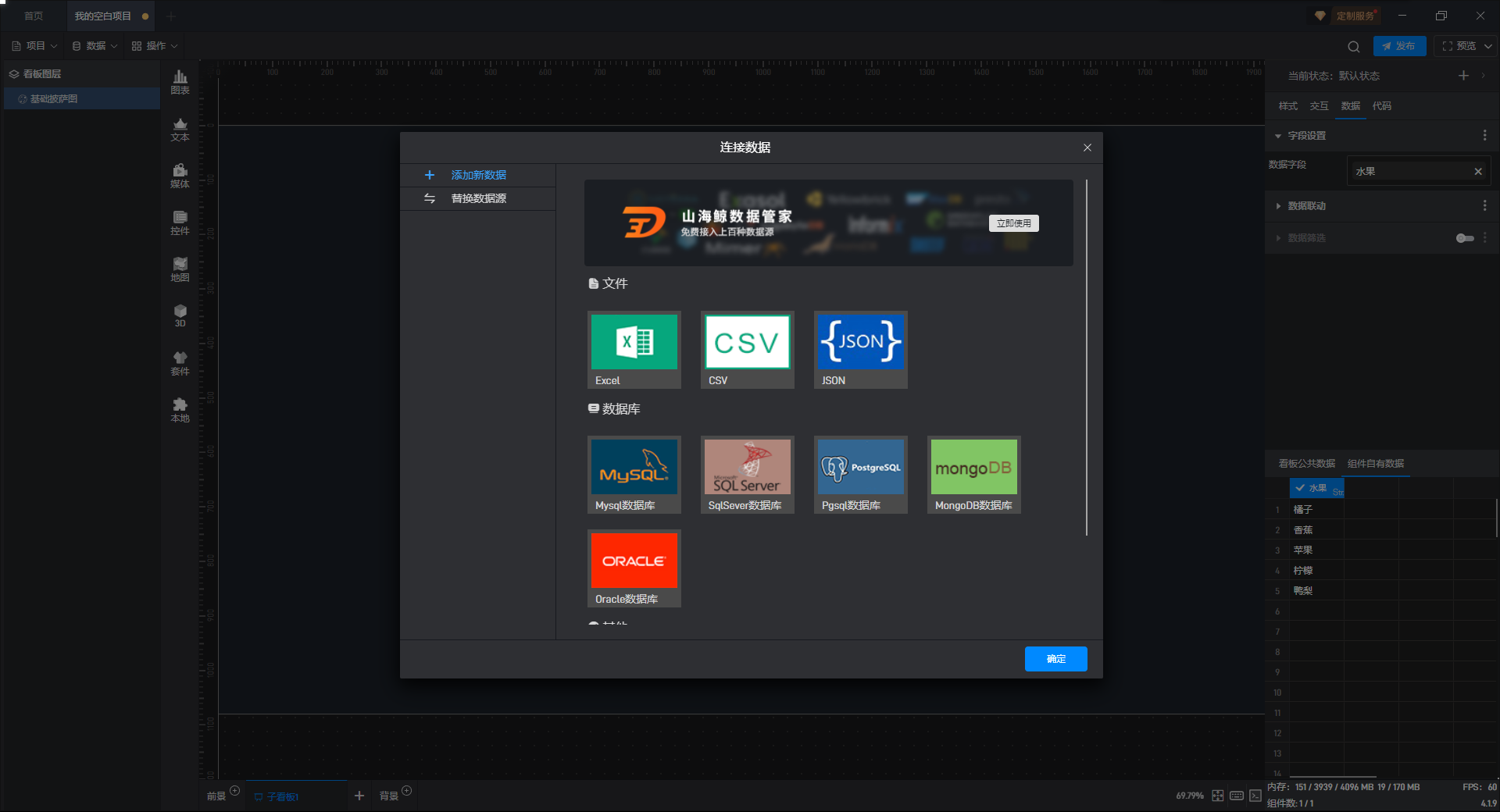Select the MongoDB数据库 tile

coord(973,475)
